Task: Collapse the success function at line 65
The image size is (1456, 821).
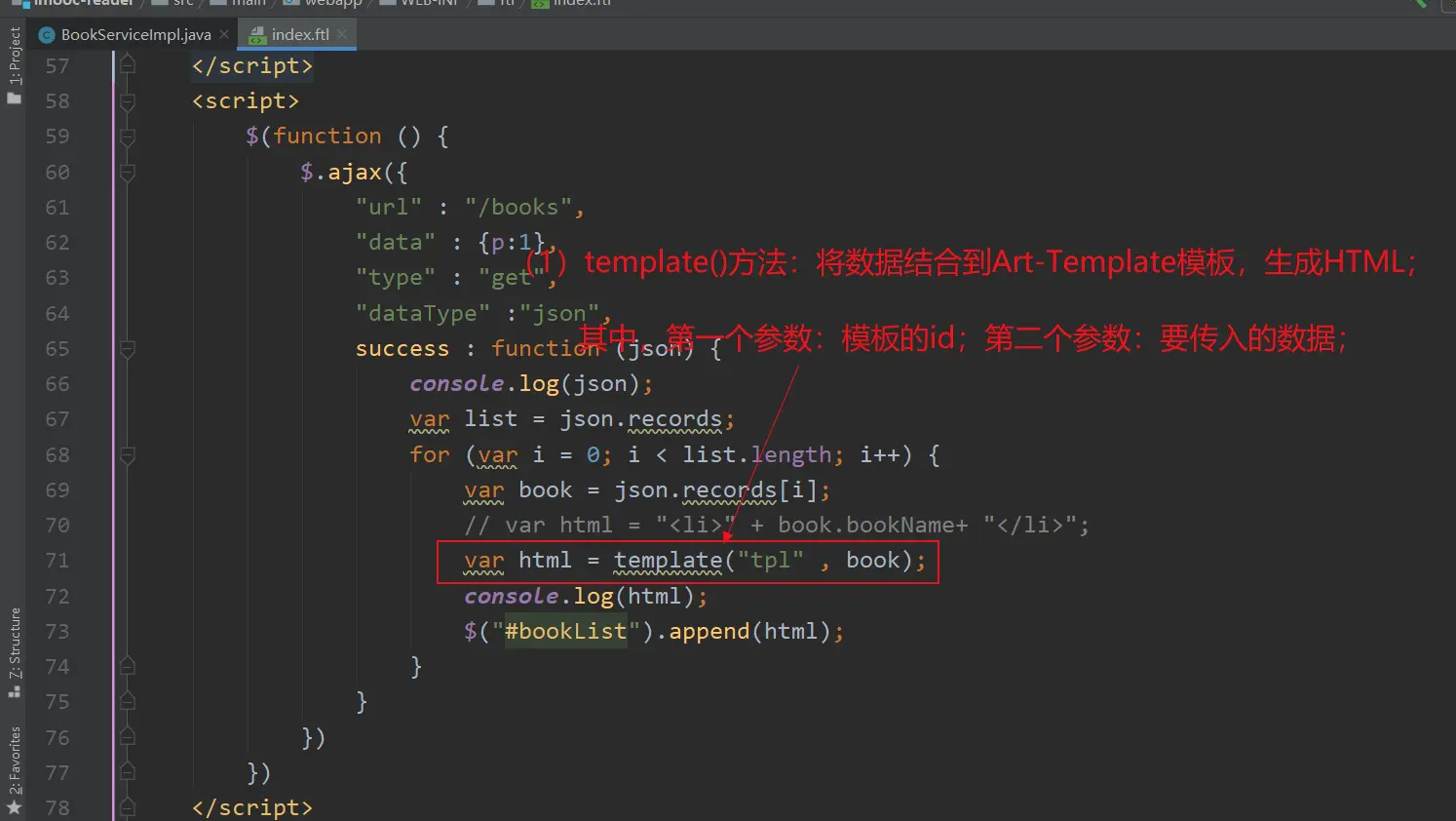Action: click(127, 348)
